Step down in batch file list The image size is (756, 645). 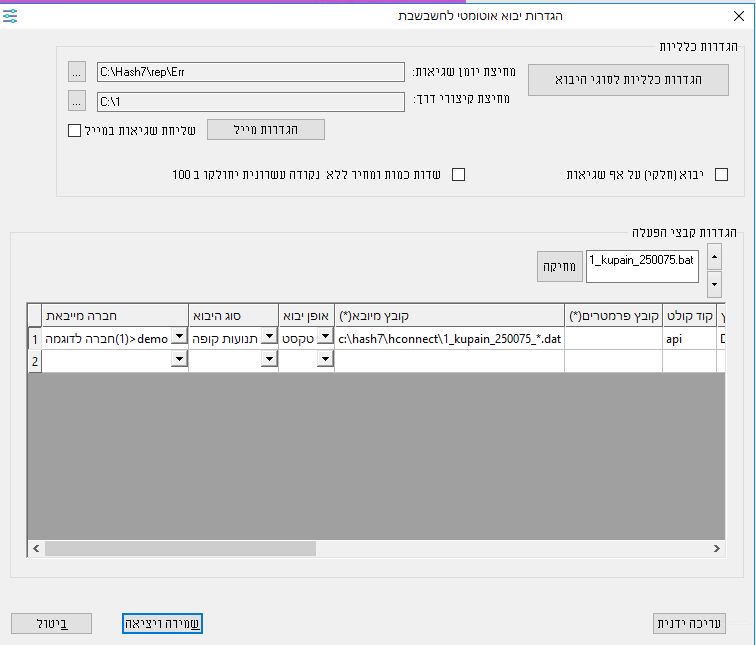tap(714, 284)
